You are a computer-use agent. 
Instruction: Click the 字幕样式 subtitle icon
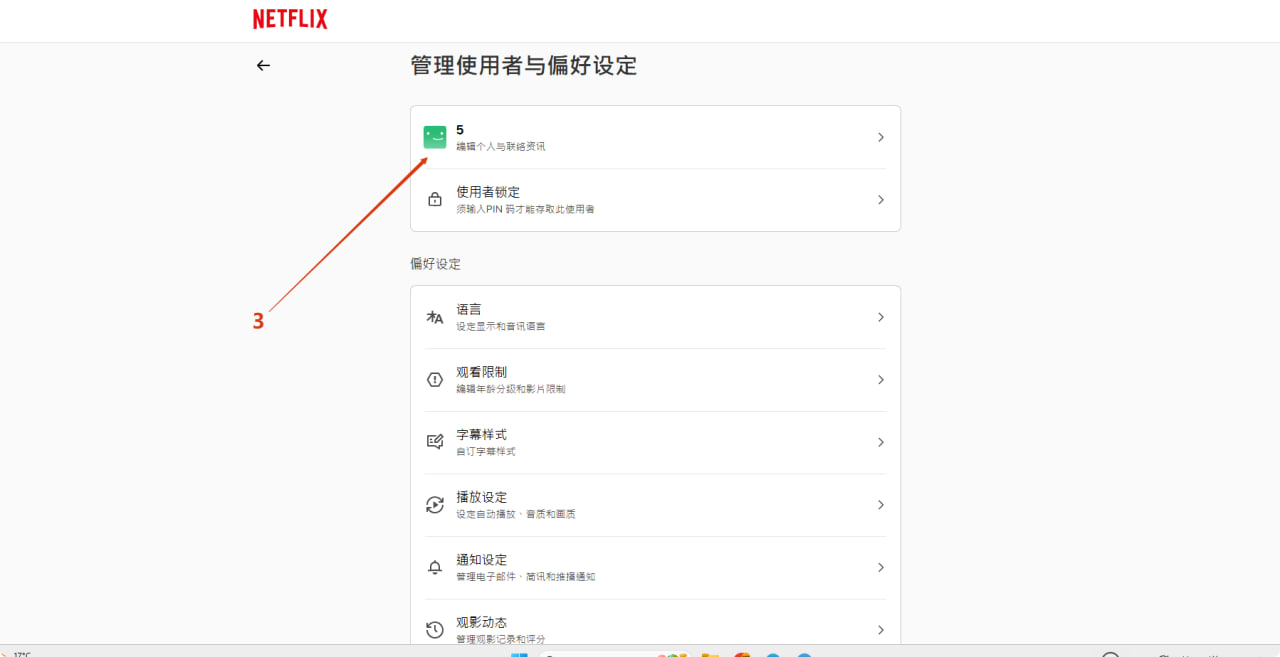point(435,442)
